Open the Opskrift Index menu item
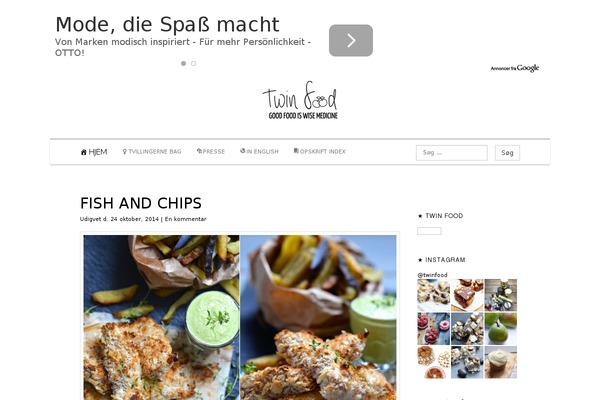The height and width of the screenshot is (400, 600). tap(323, 152)
